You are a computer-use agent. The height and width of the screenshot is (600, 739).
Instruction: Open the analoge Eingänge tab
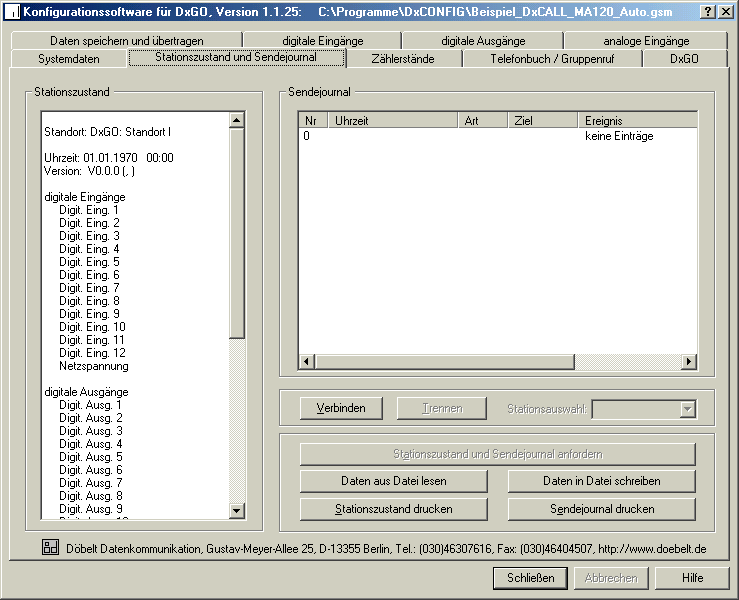pos(645,41)
